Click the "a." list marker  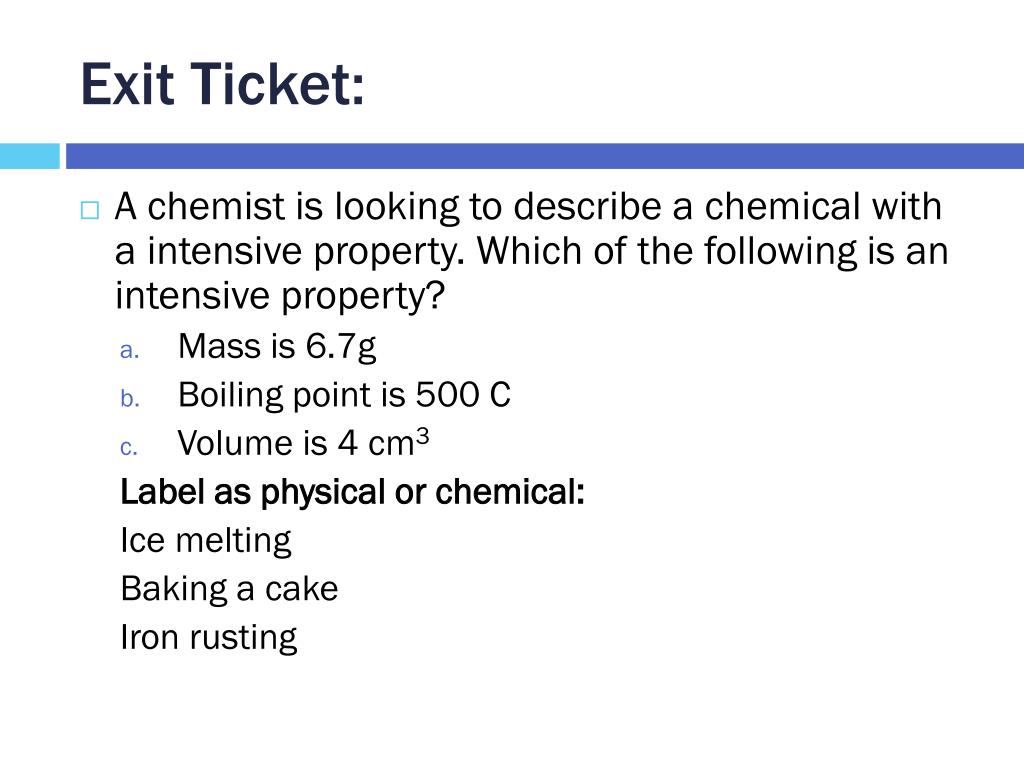127,350
